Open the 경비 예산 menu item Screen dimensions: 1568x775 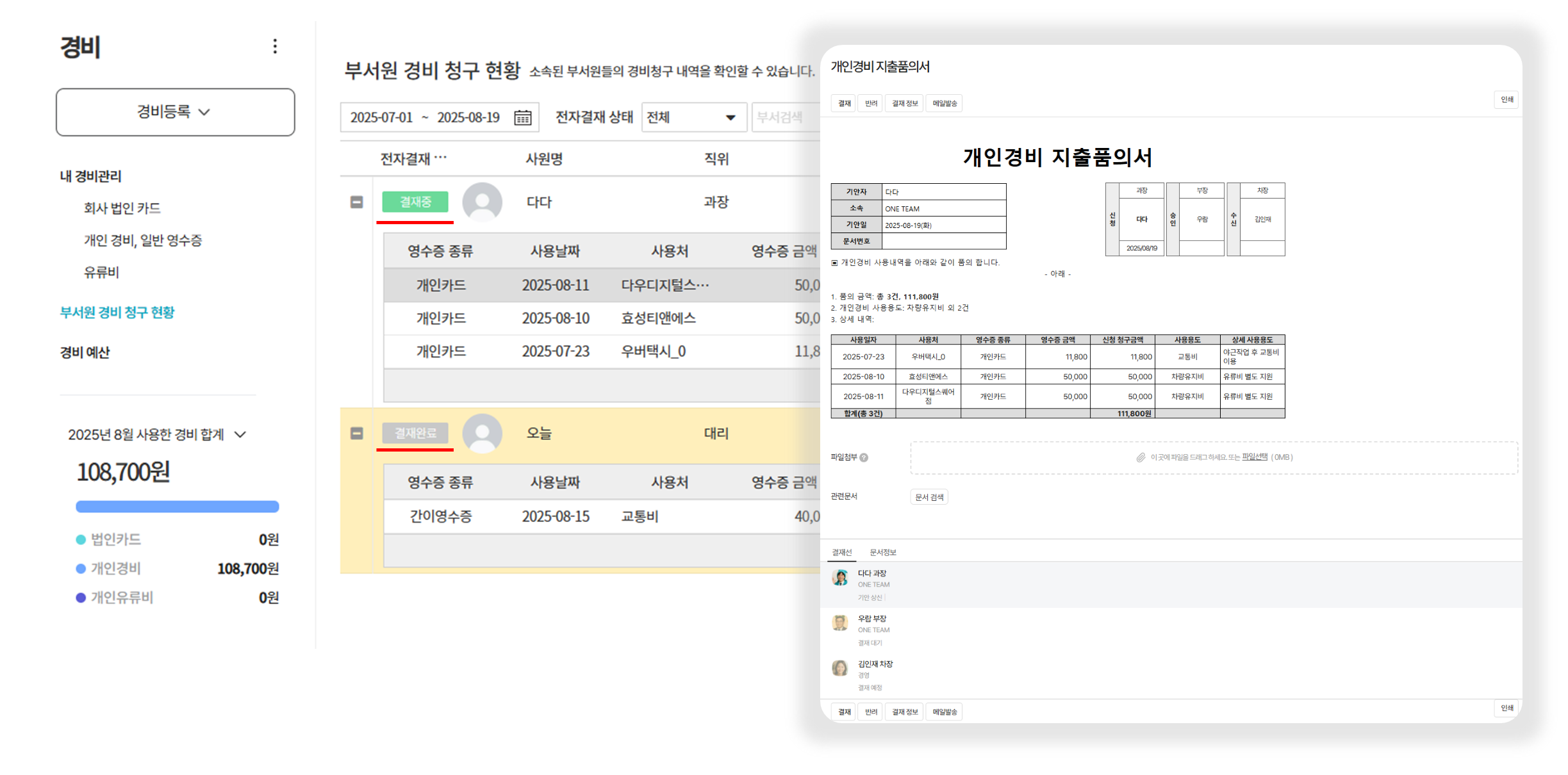[x=85, y=352]
